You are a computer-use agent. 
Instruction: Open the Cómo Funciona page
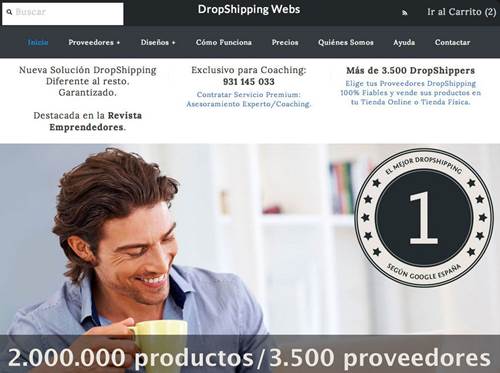pos(224,42)
